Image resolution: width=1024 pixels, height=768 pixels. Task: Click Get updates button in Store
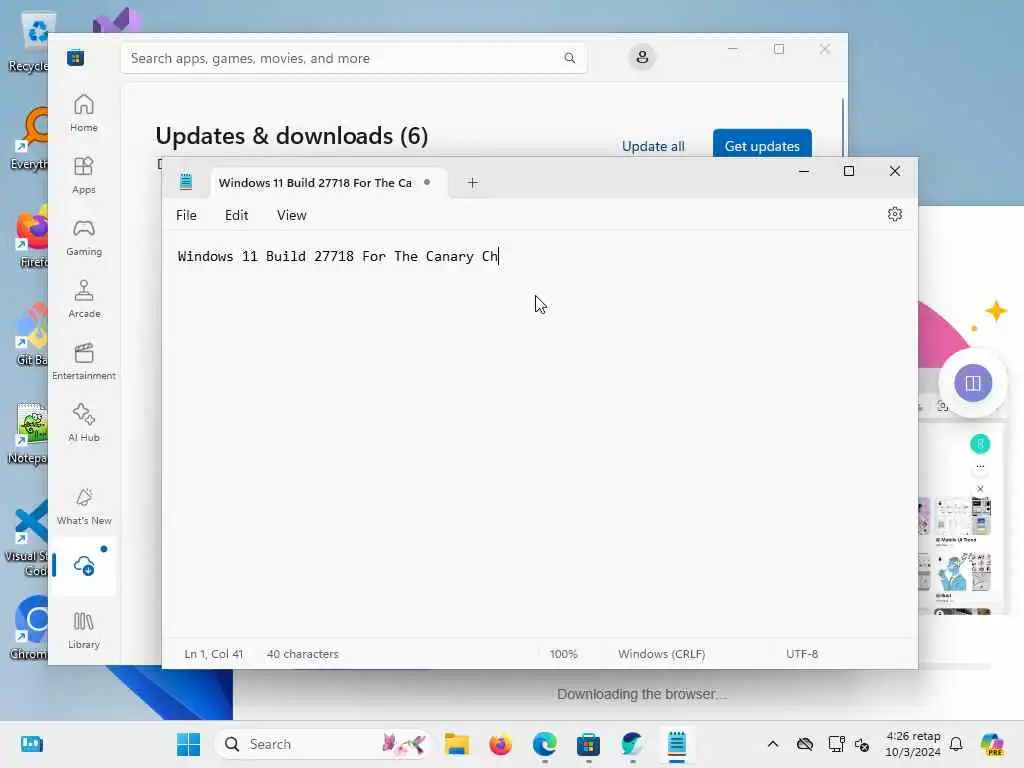point(762,144)
